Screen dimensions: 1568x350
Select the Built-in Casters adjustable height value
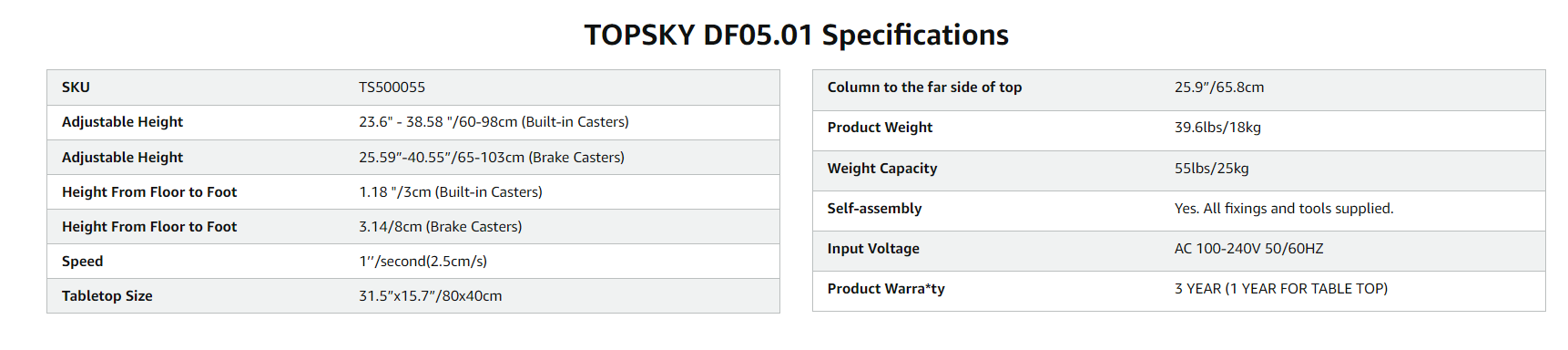(x=494, y=122)
